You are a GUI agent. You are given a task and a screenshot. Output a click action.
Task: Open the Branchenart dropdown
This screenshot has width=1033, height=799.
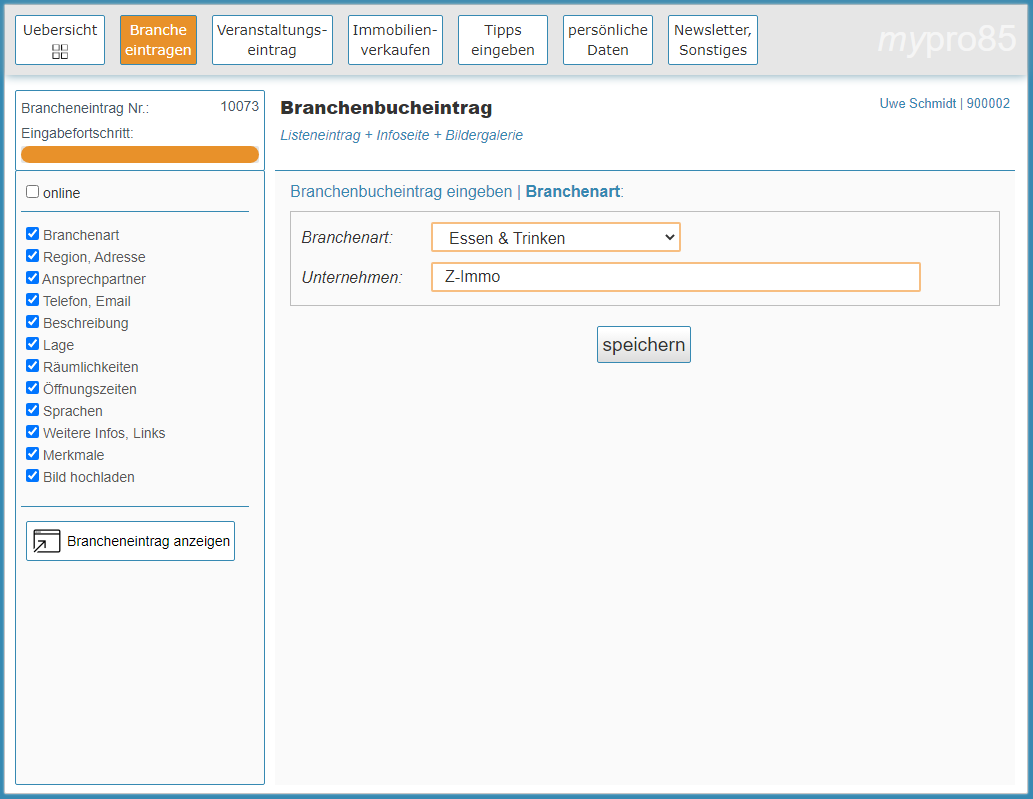coord(555,238)
